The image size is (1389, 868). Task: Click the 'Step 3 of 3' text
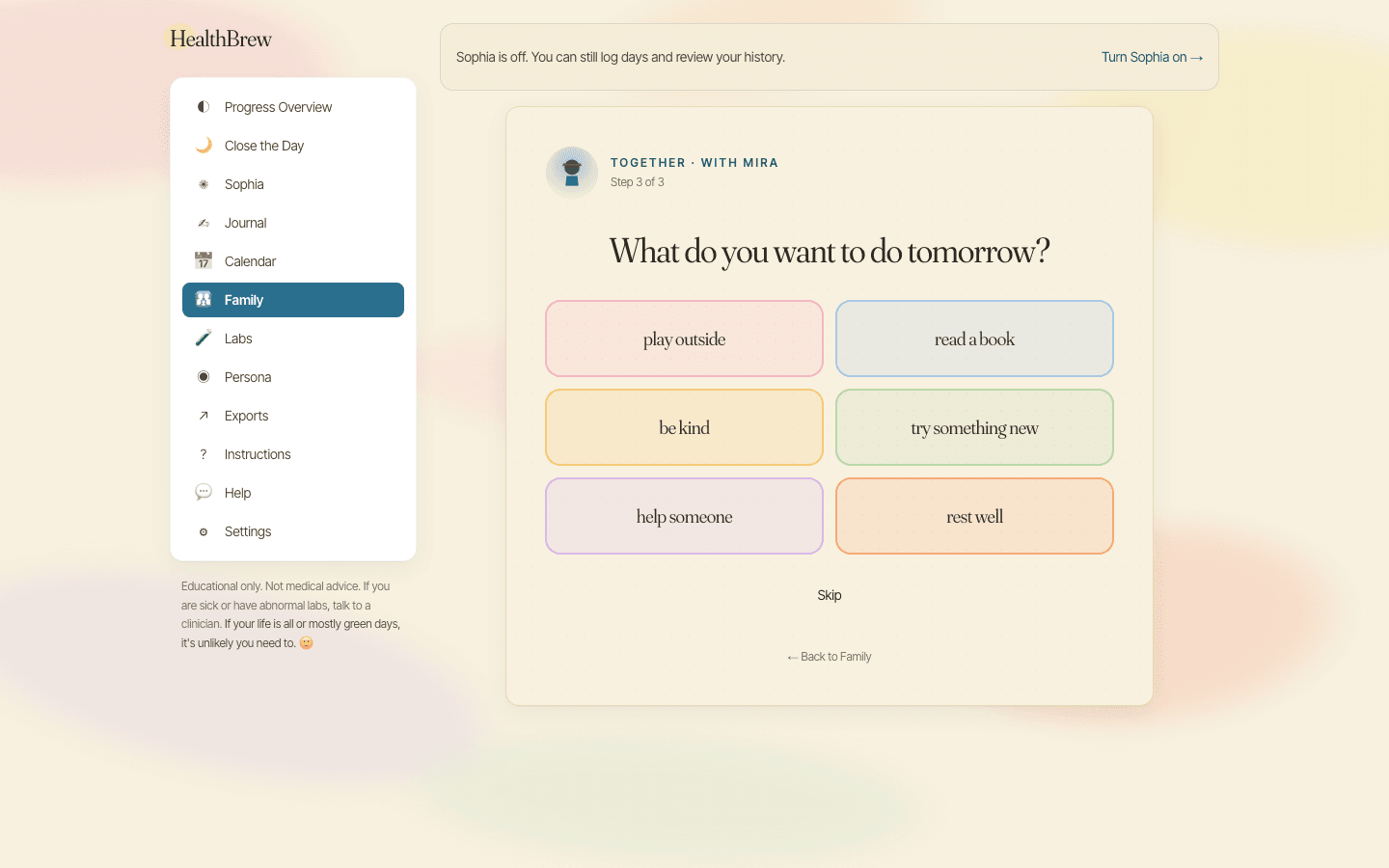pos(638,182)
